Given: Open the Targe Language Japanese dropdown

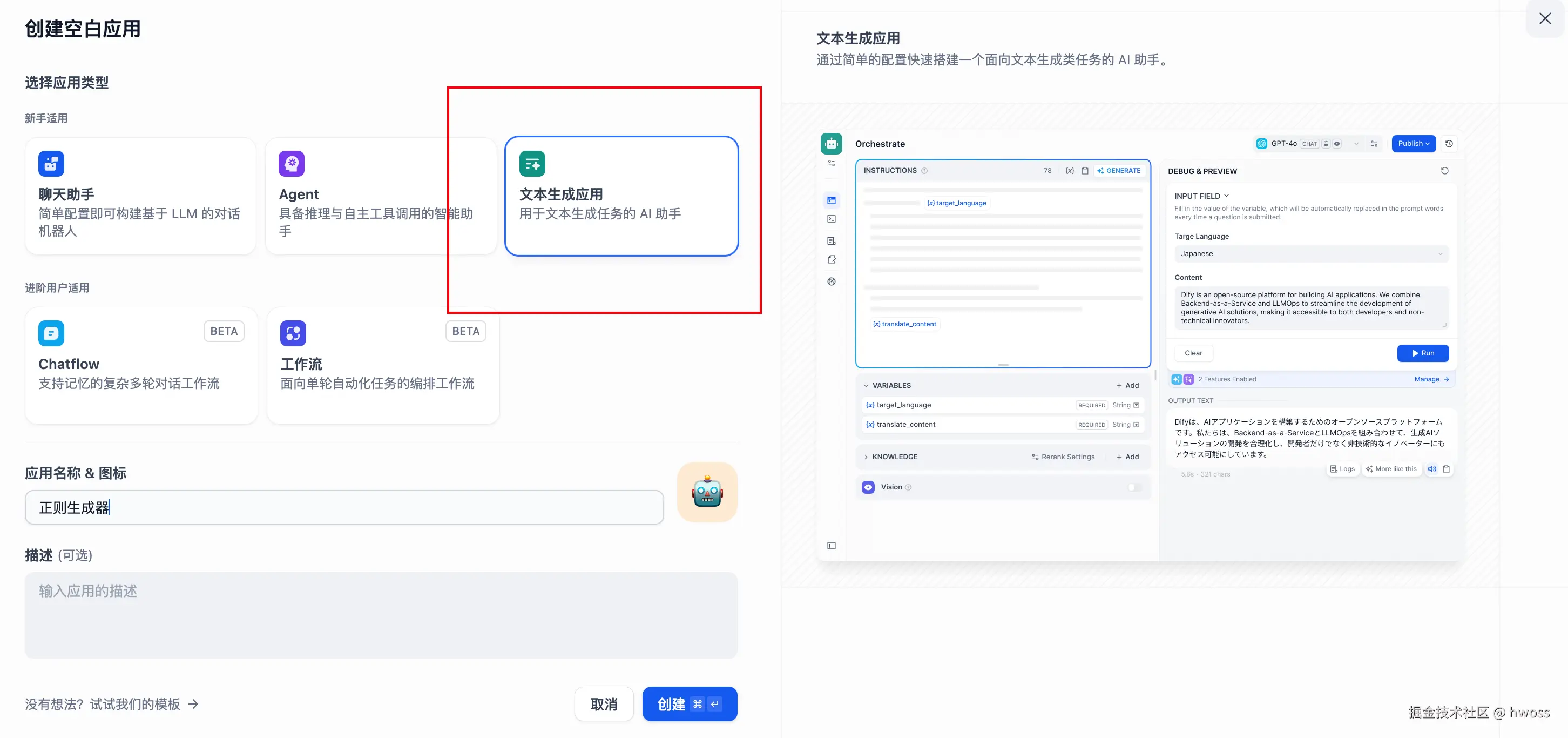Looking at the screenshot, I should (x=1310, y=254).
